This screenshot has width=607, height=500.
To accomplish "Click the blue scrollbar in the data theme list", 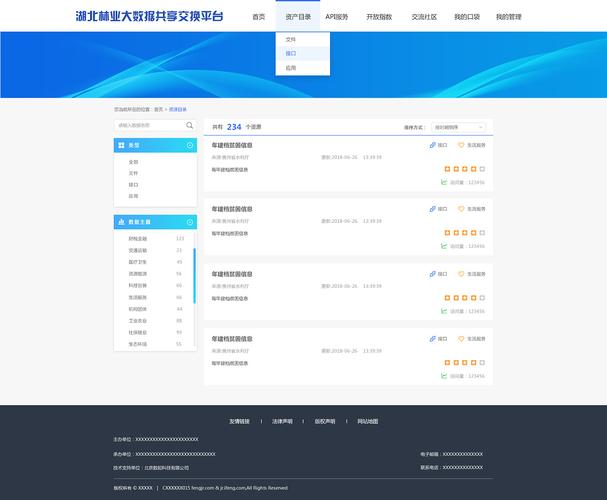I will pos(194,276).
